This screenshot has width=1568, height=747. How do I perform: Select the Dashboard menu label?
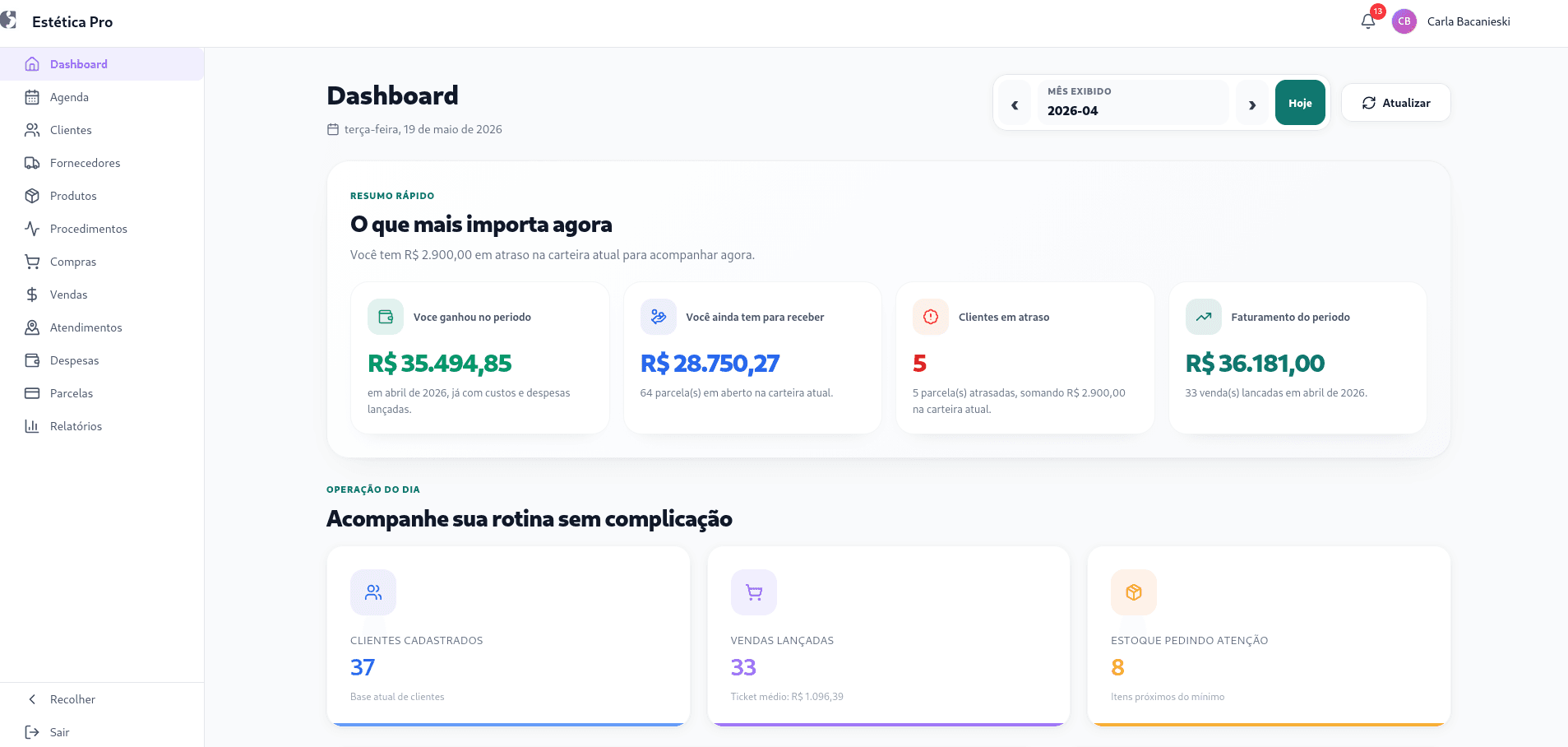78,64
